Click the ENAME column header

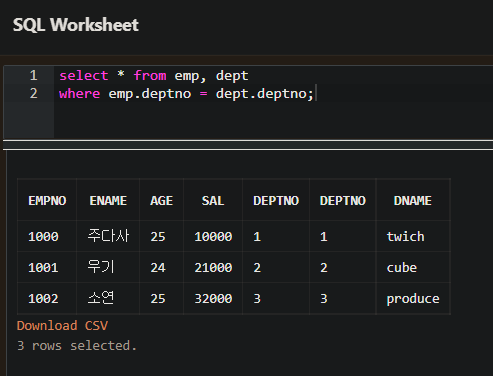click(108, 201)
